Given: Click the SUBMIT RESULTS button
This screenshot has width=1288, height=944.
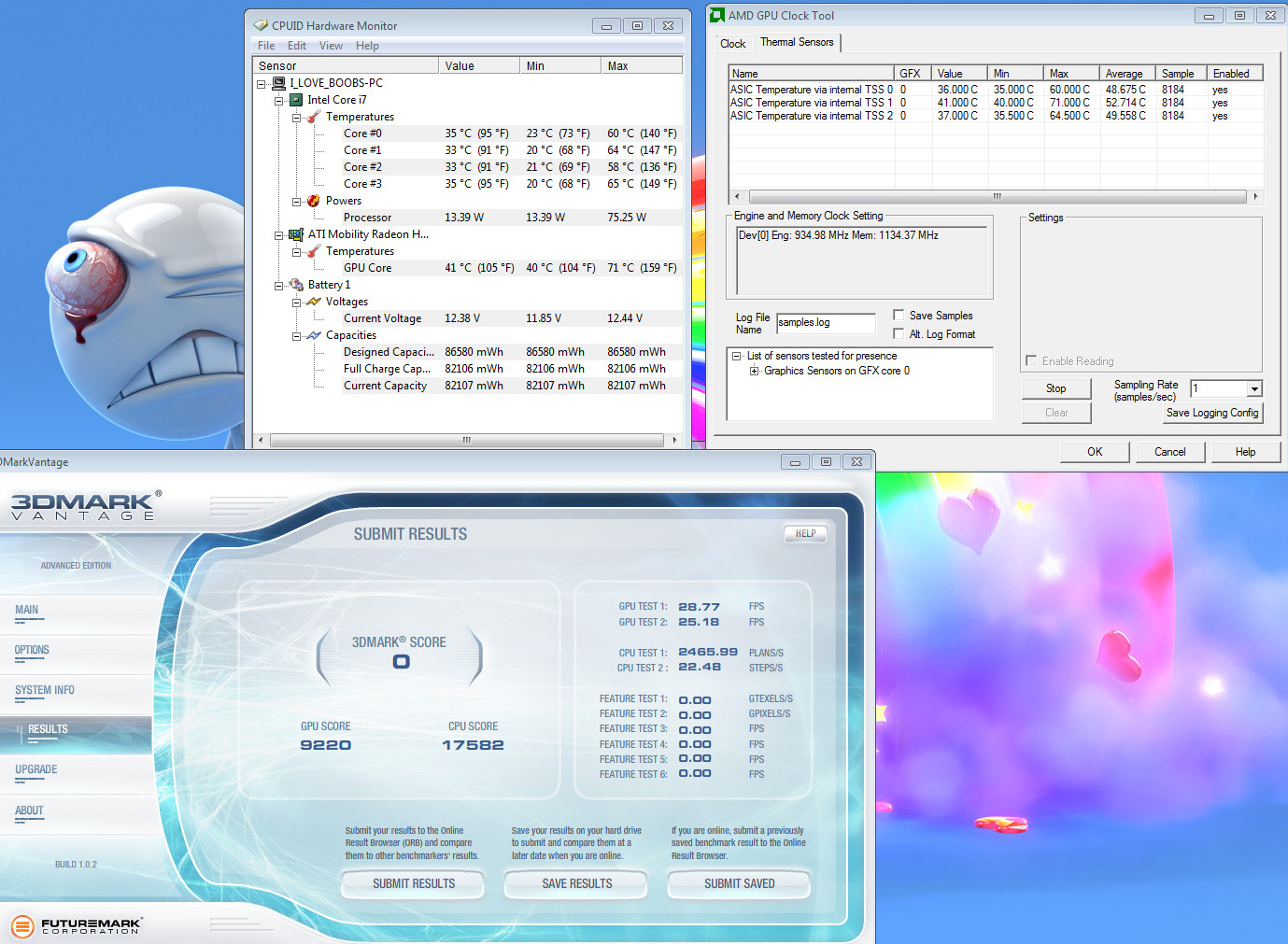Looking at the screenshot, I should tap(413, 883).
